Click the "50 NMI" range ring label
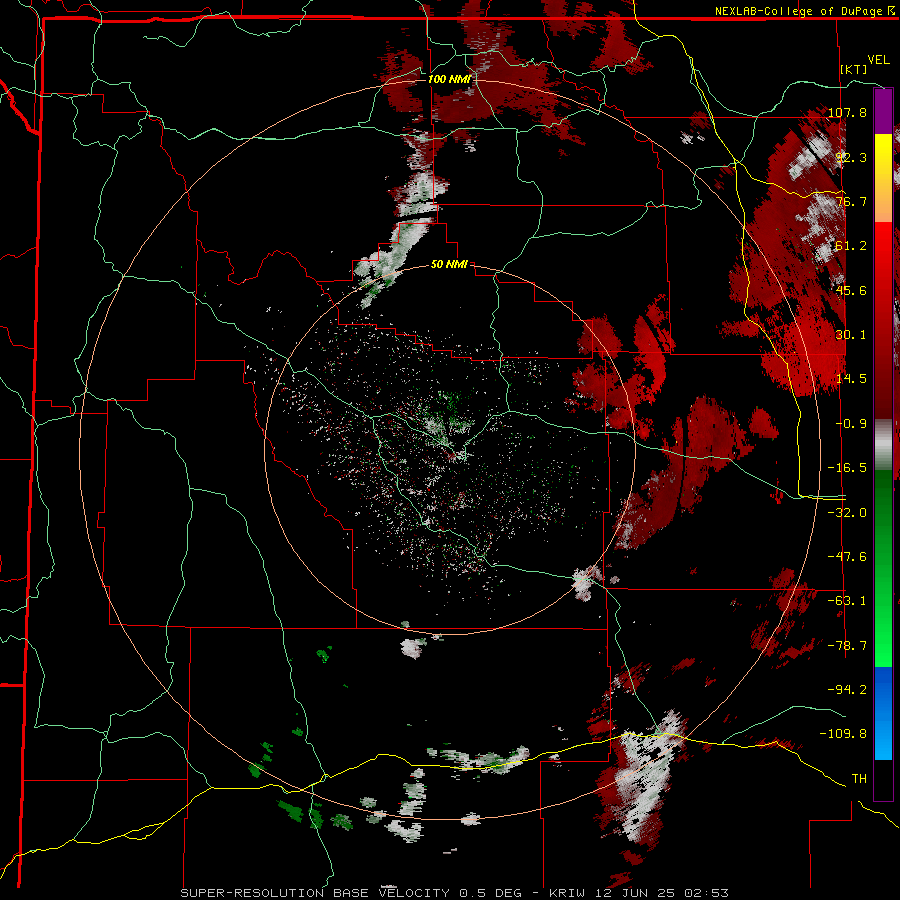900x900 pixels. coord(449,264)
